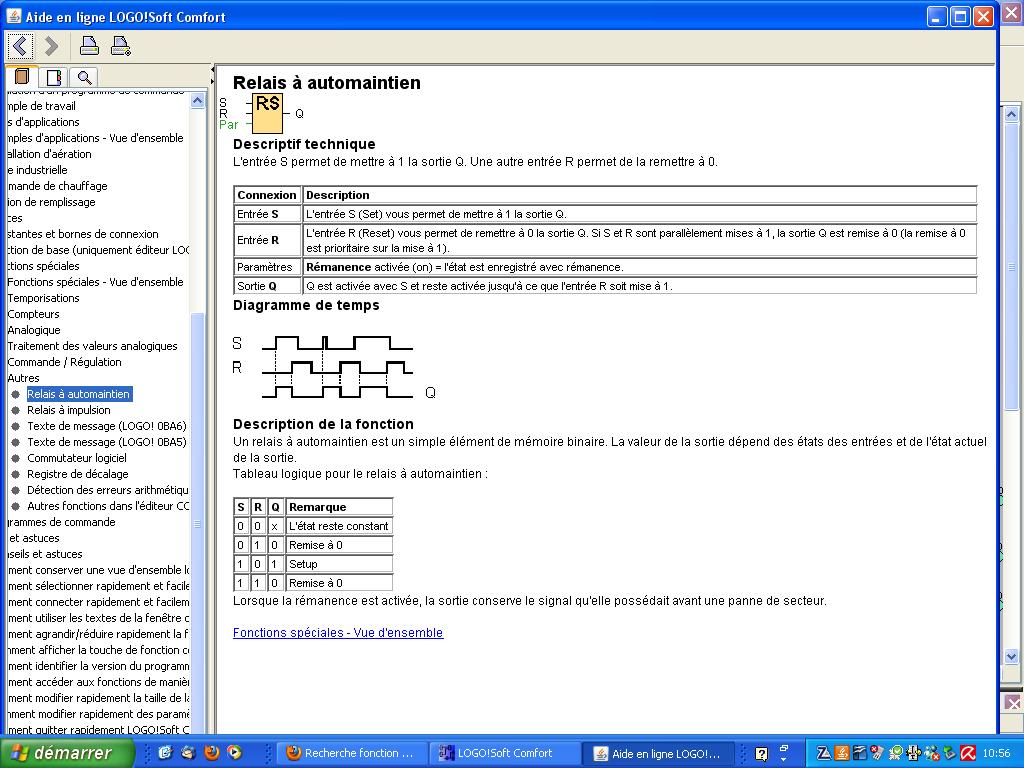The width and height of the screenshot is (1024, 768).
Task: Click the content pane scrollbar down arrow
Action: (1012, 656)
